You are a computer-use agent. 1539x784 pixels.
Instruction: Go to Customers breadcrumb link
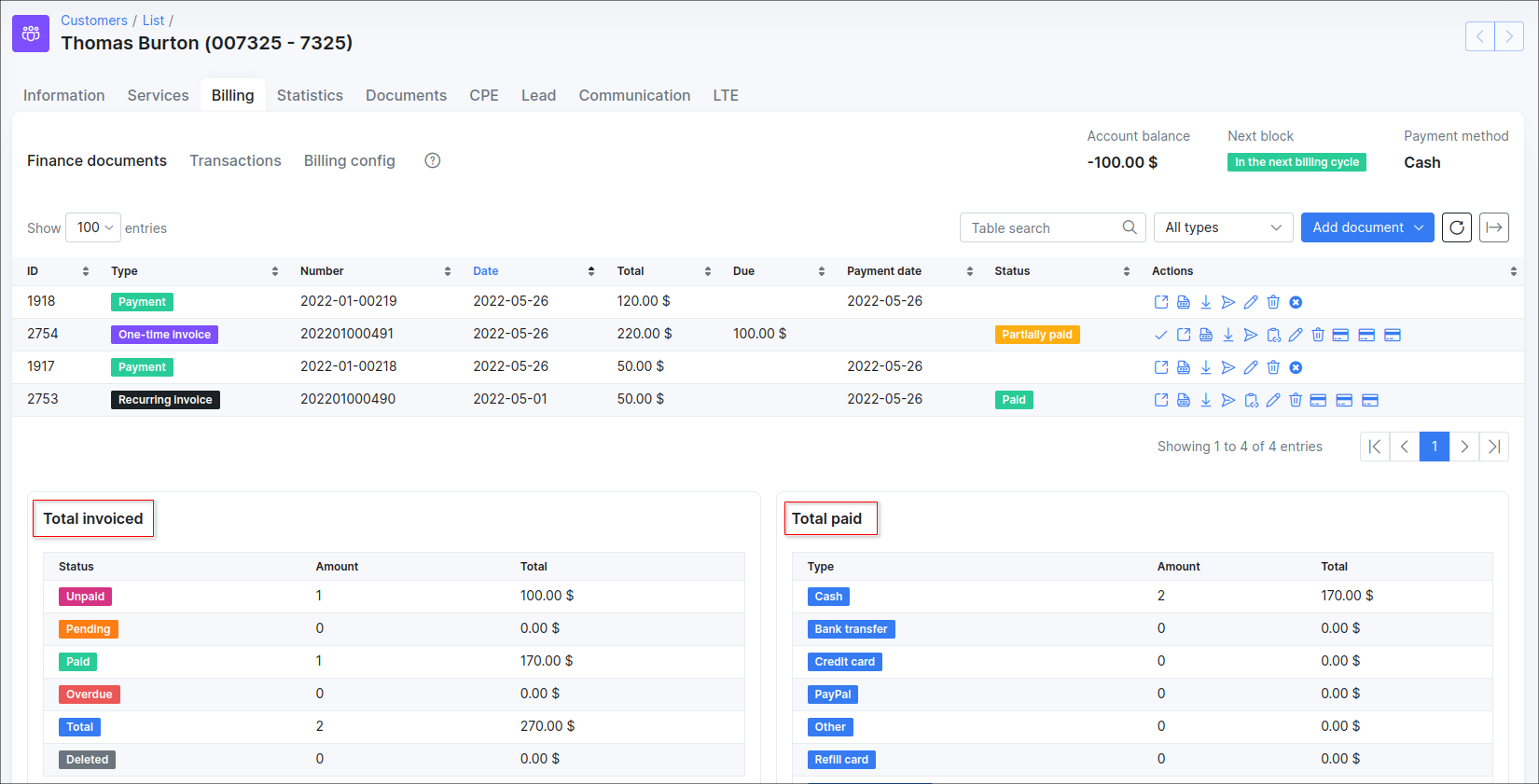[94, 21]
